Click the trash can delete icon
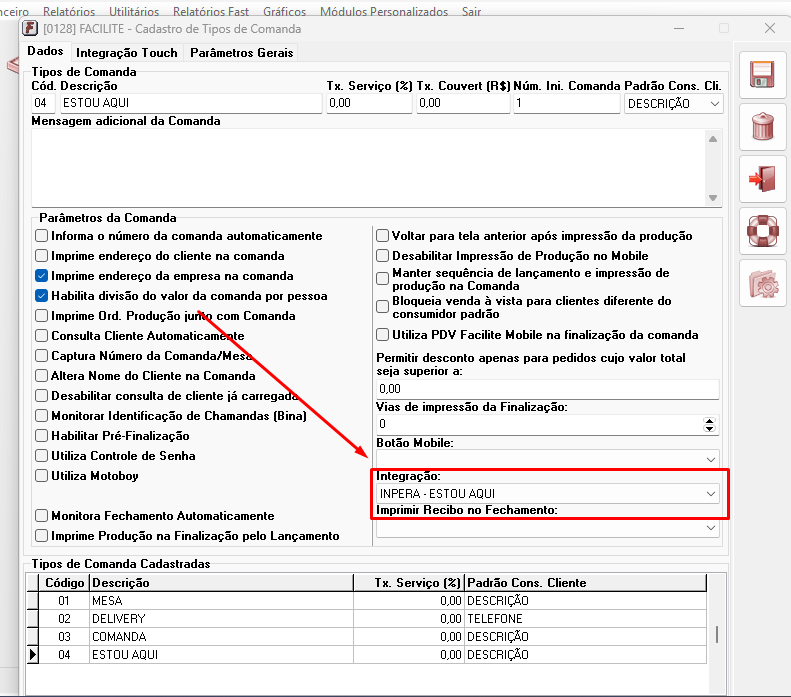 point(762,127)
